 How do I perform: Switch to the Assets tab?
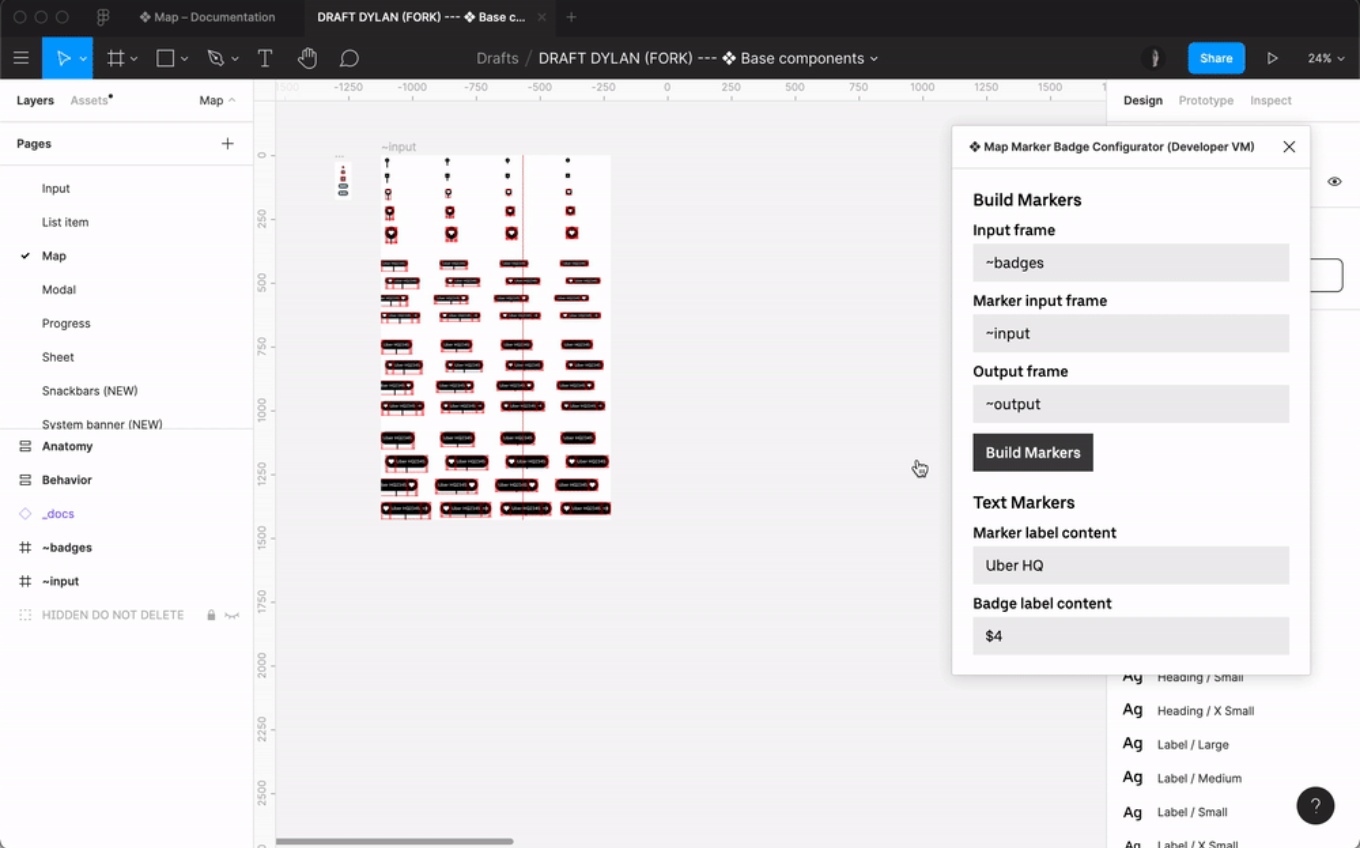click(89, 100)
